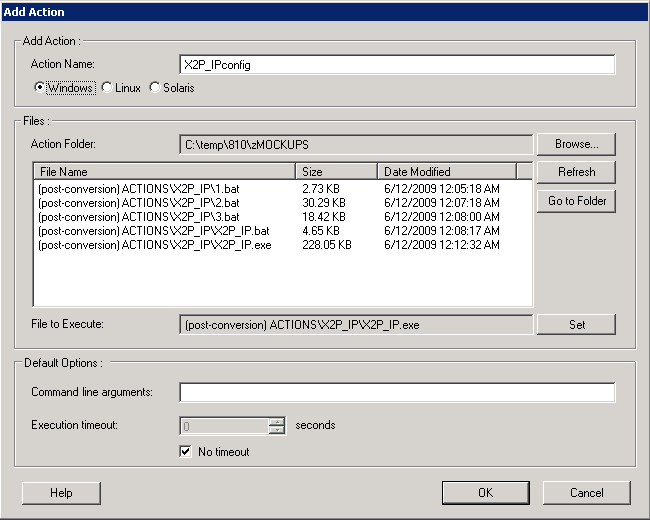Confirm with the OK button
Screen dimensions: 650x520
click(485, 493)
